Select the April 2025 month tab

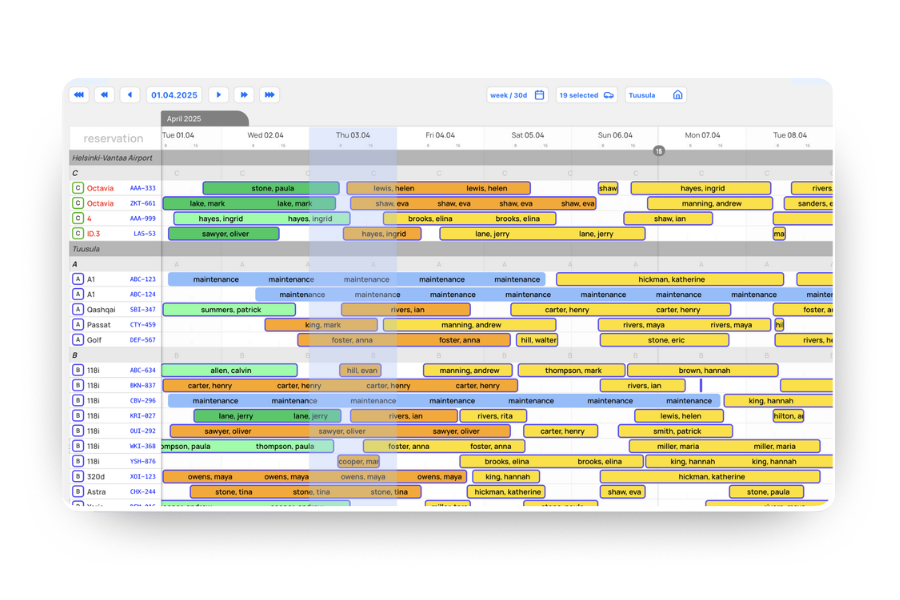(204, 119)
